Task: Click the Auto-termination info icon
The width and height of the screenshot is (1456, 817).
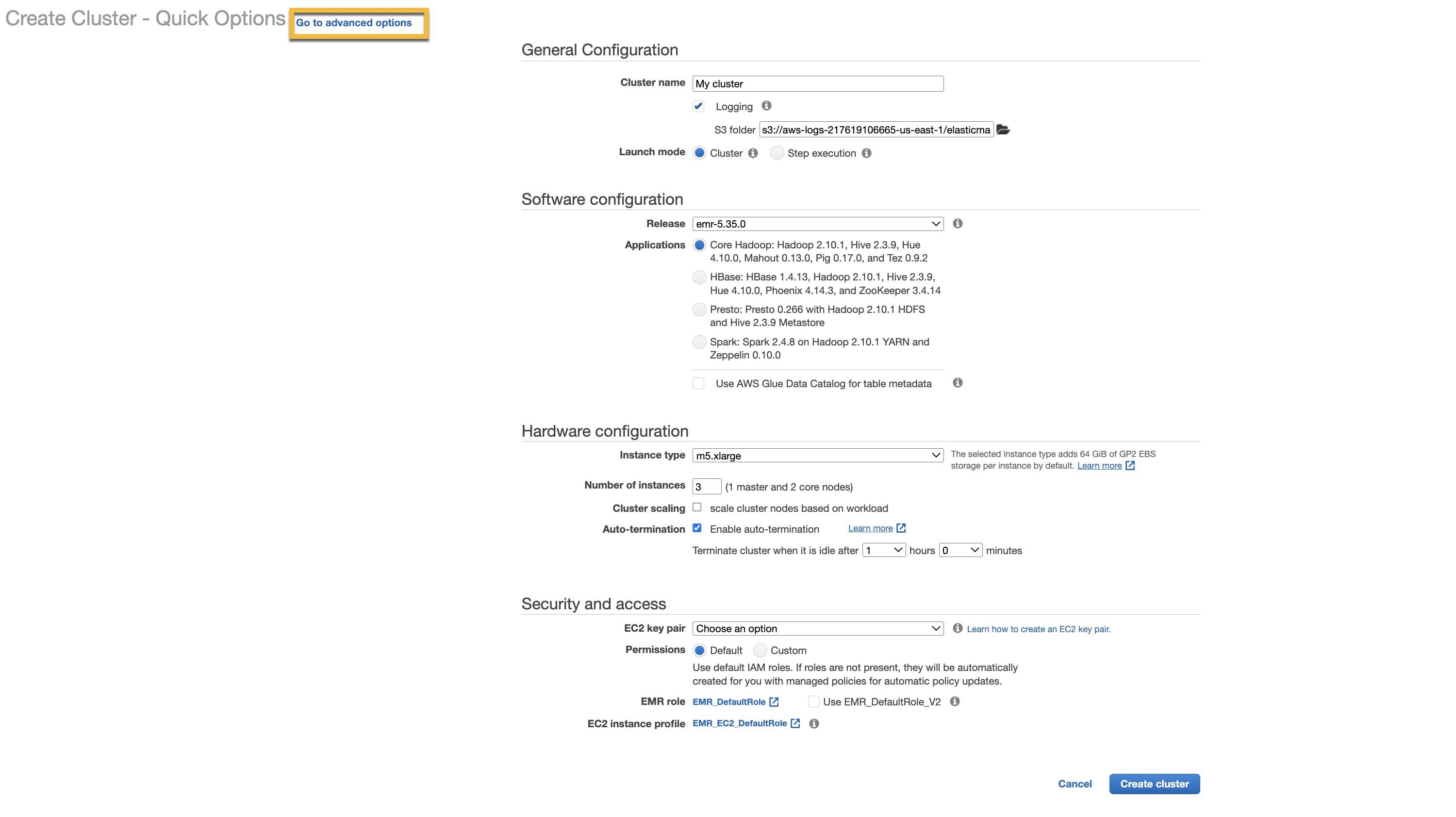Action: [x=901, y=528]
